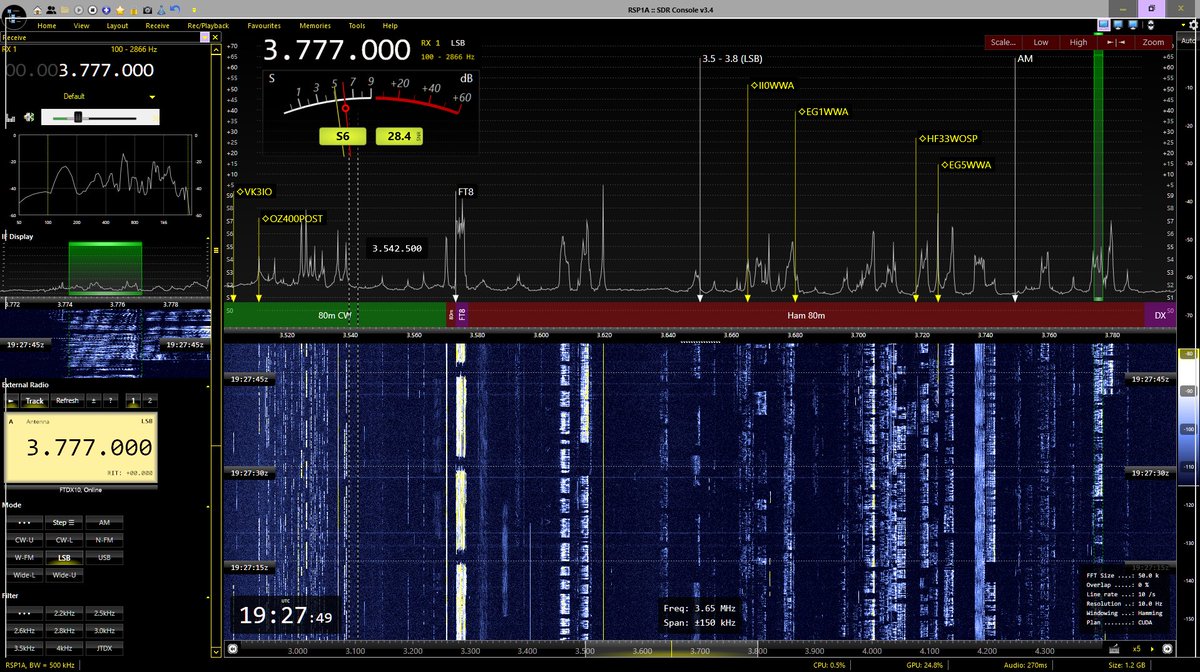Select the first monitor layout icon
This screenshot has height=672, width=1200.
[x=1104, y=25]
